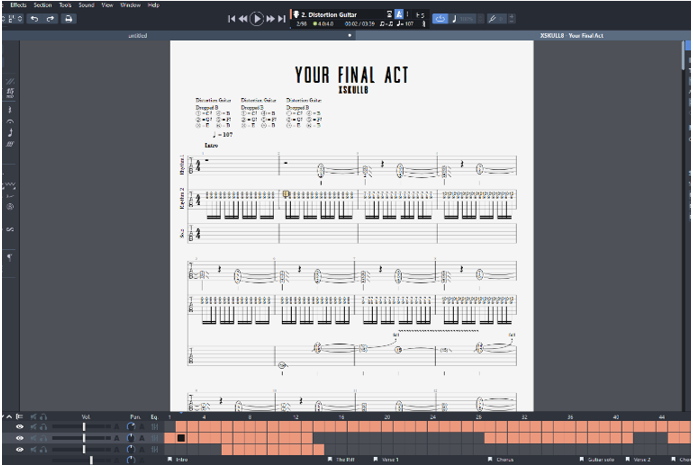Open the Section menu
This screenshot has width=693, height=466.
point(43,5)
